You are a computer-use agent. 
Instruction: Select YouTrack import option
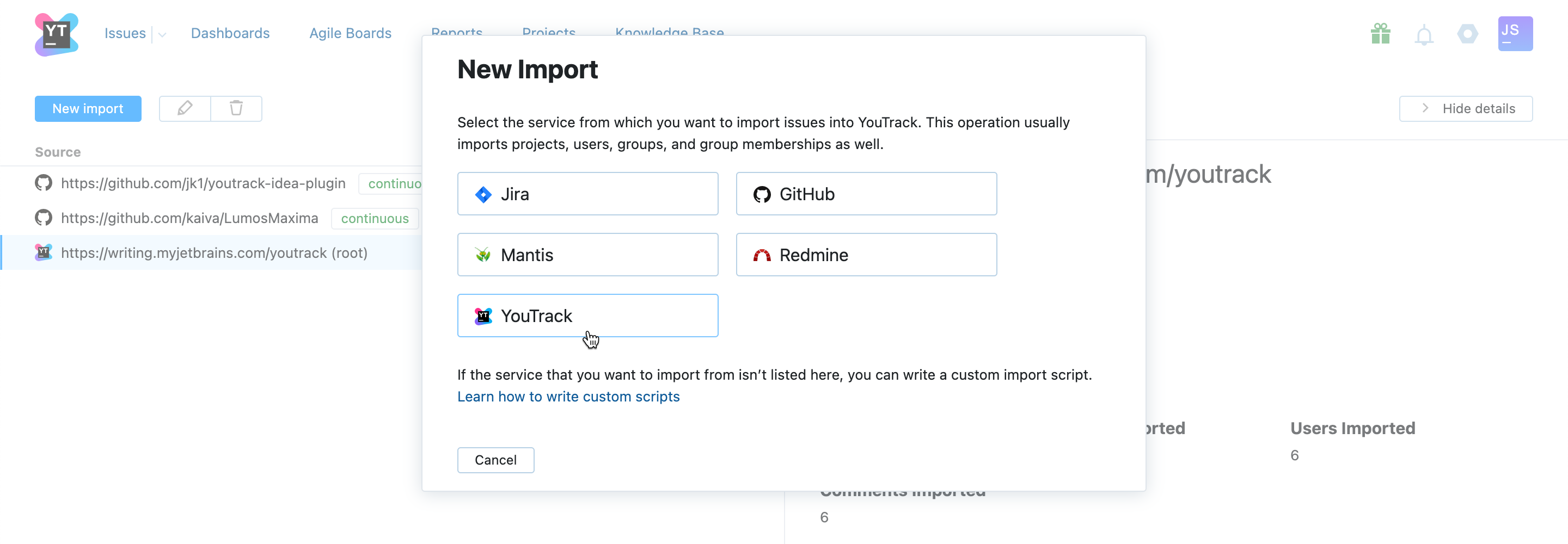click(x=587, y=316)
